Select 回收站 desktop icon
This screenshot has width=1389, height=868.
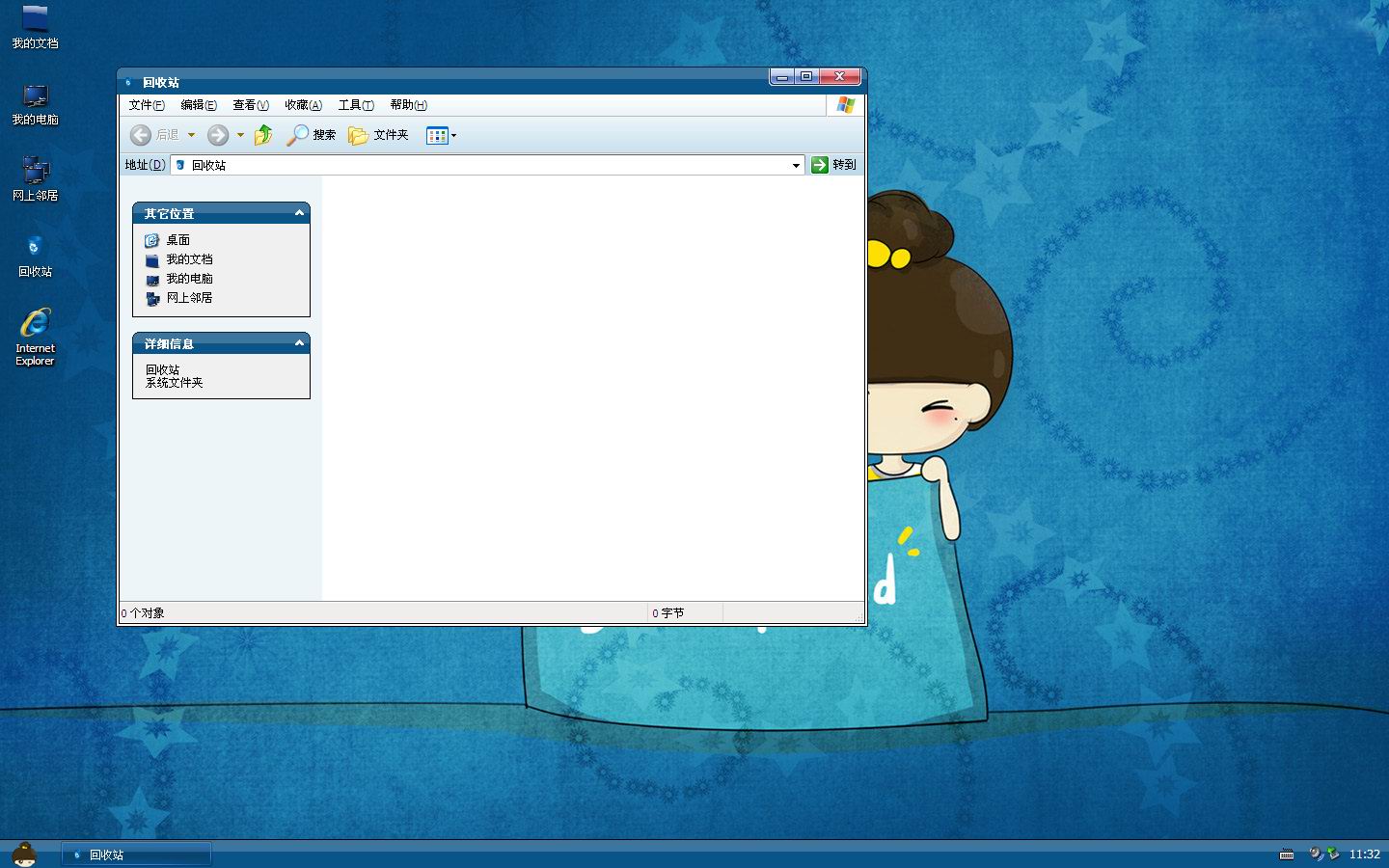(35, 256)
